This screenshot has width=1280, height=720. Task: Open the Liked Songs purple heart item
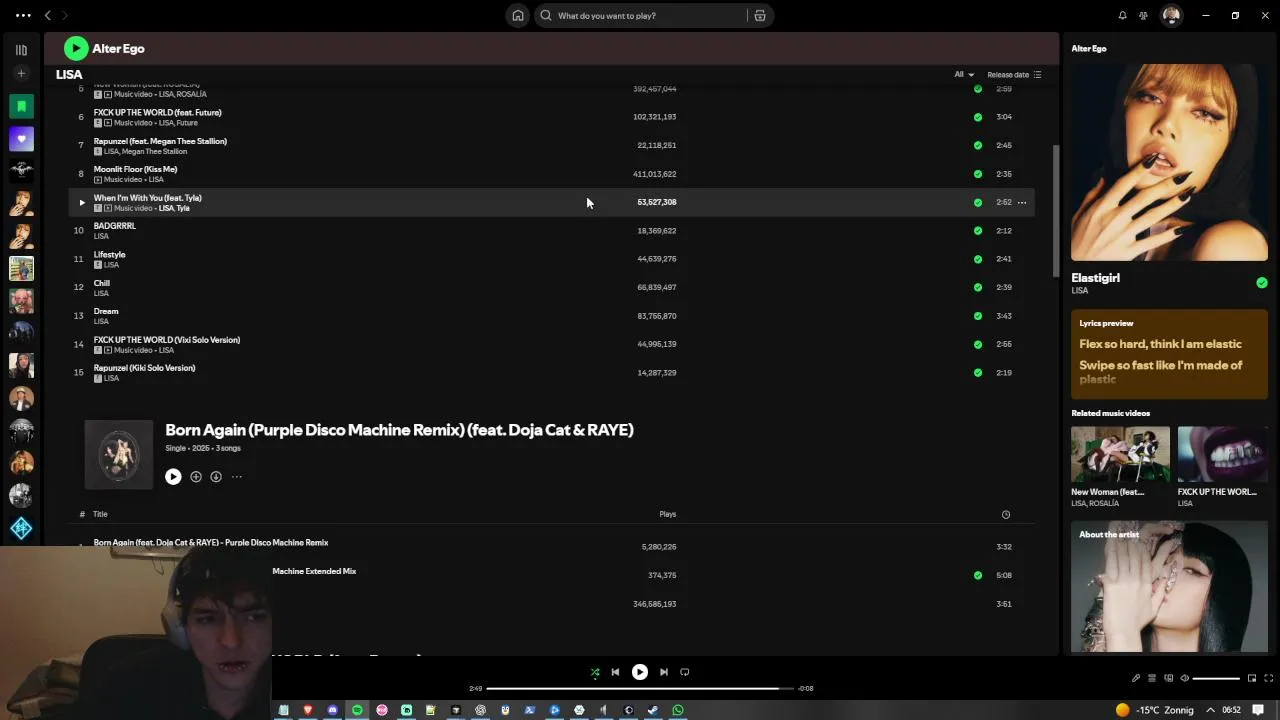click(21, 139)
